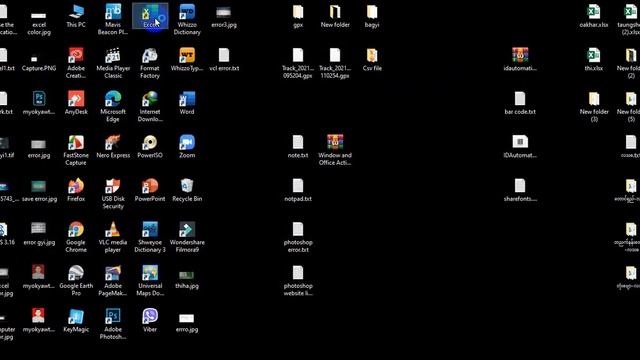The image size is (640, 360).
Task: Select the folder named bagyi
Action: click(x=372, y=16)
